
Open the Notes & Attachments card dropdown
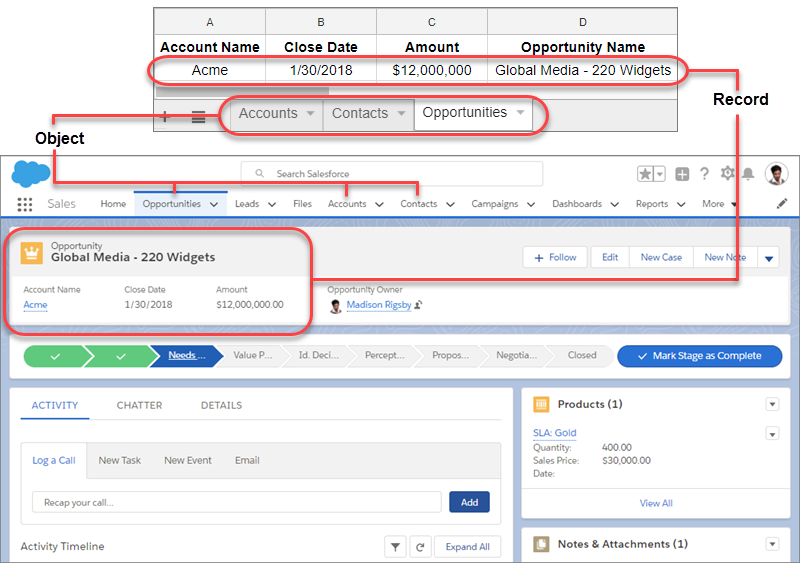[x=772, y=544]
